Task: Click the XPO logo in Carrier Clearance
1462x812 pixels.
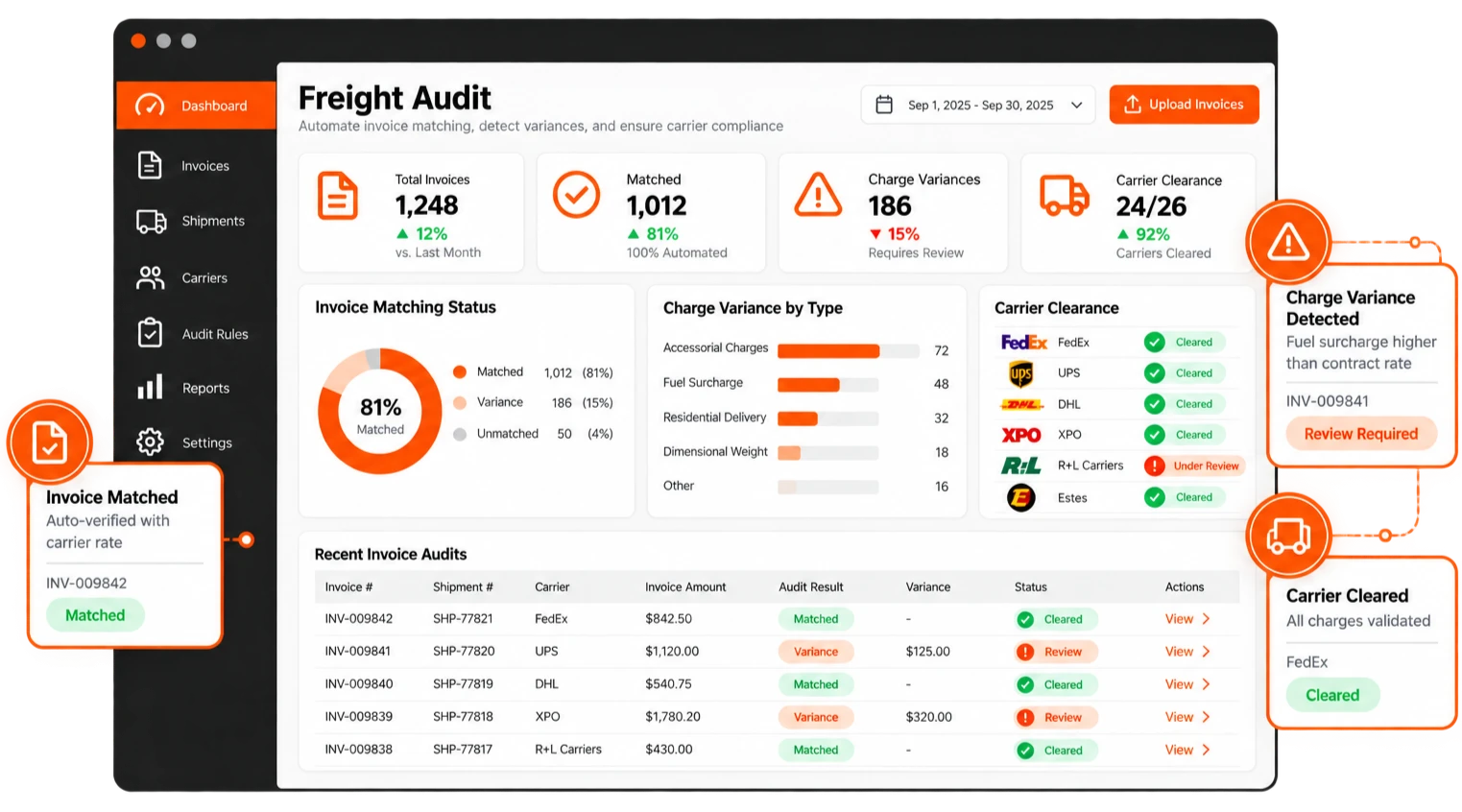Action: pos(1021,435)
